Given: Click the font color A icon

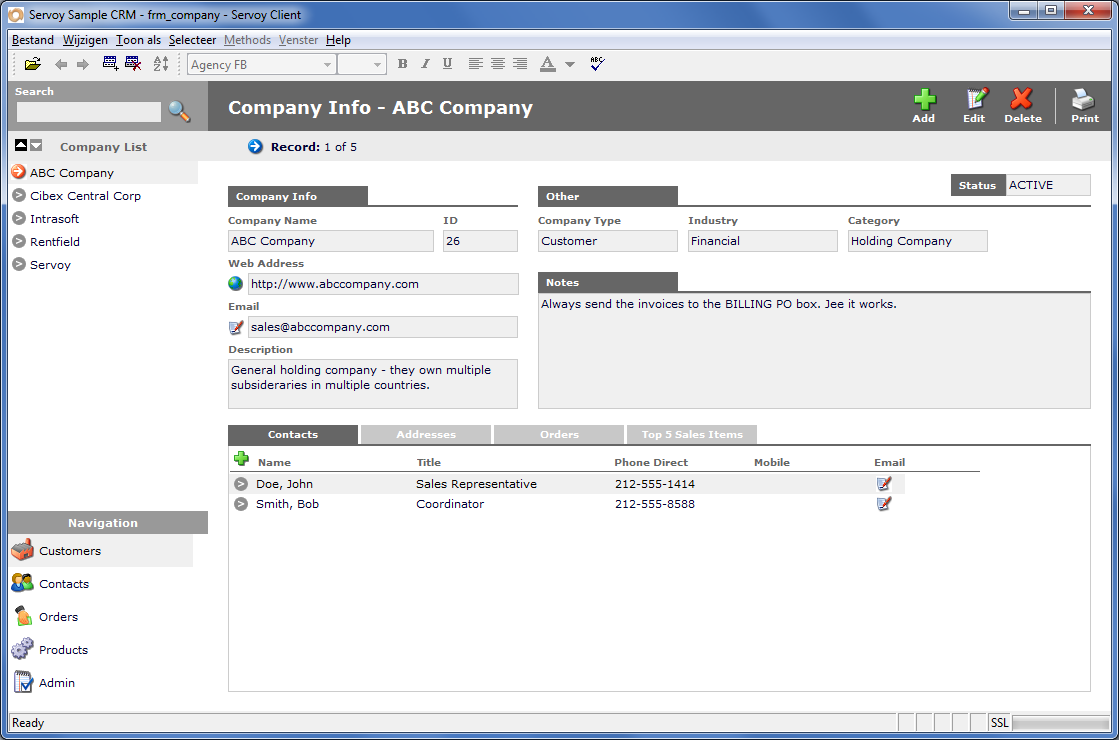Looking at the screenshot, I should click(547, 64).
